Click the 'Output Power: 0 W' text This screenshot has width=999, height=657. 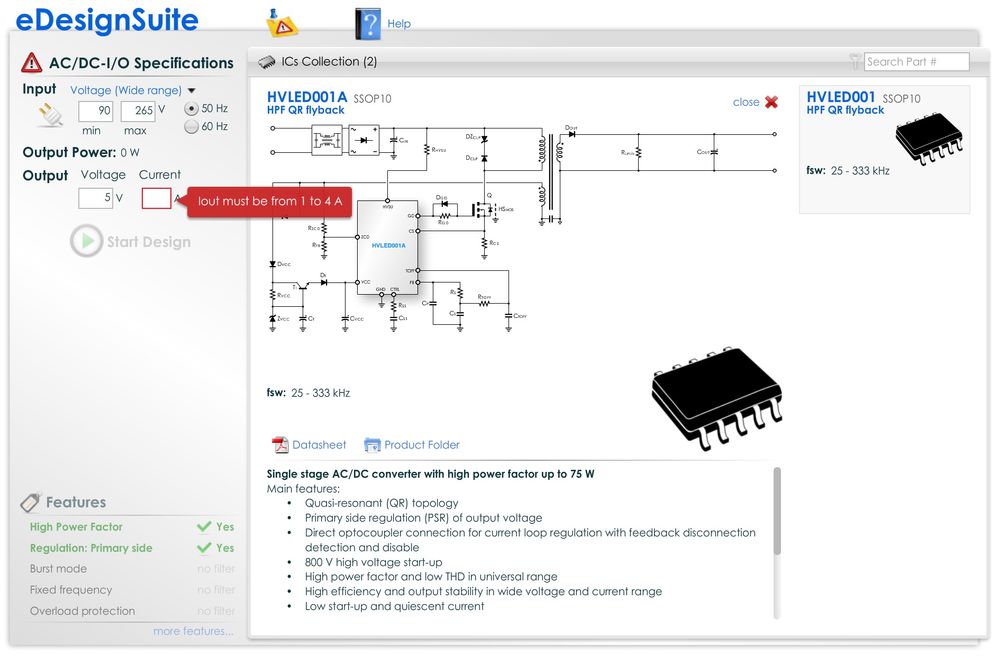pyautogui.click(x=81, y=152)
